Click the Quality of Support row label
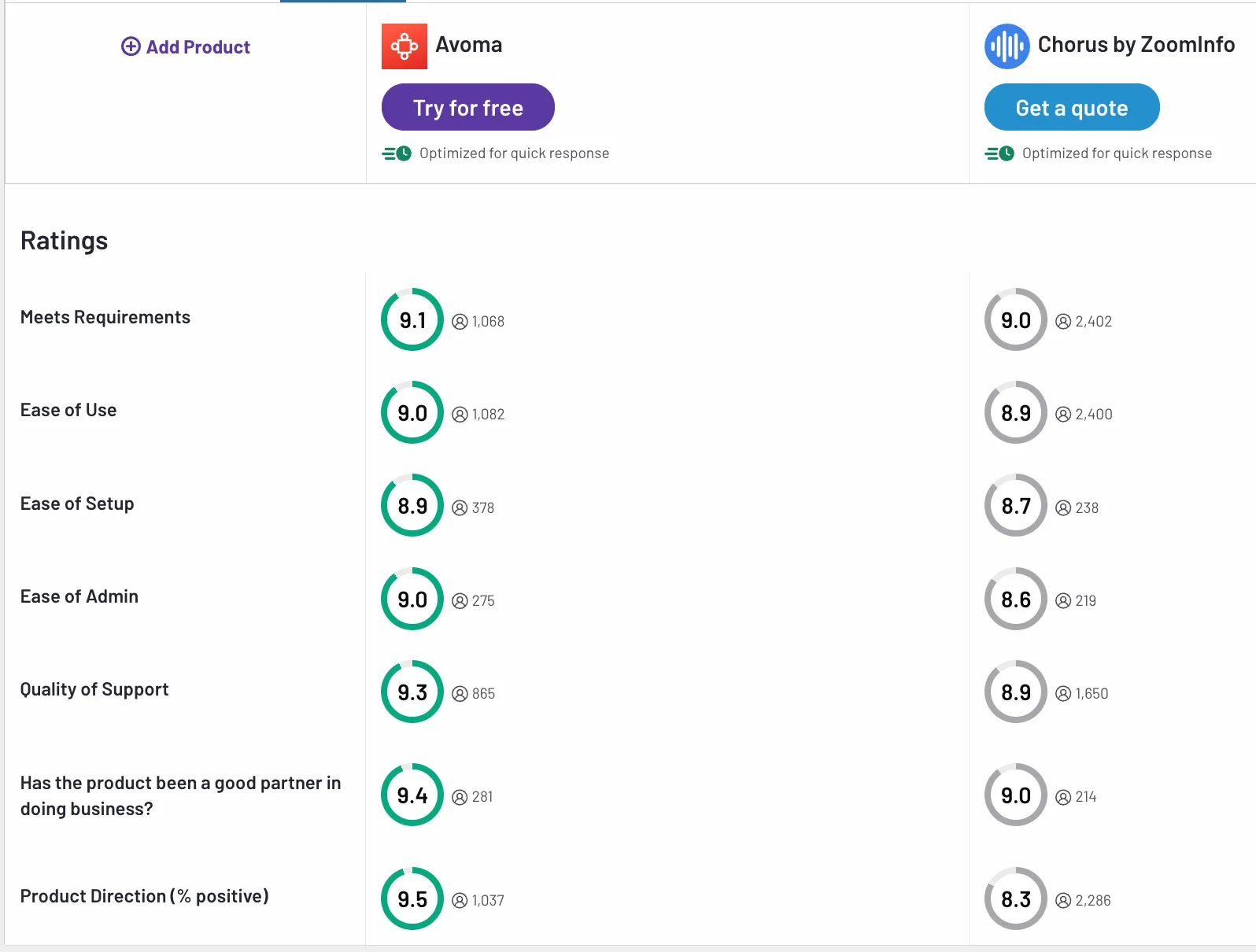The height and width of the screenshot is (952, 1256). 94,690
